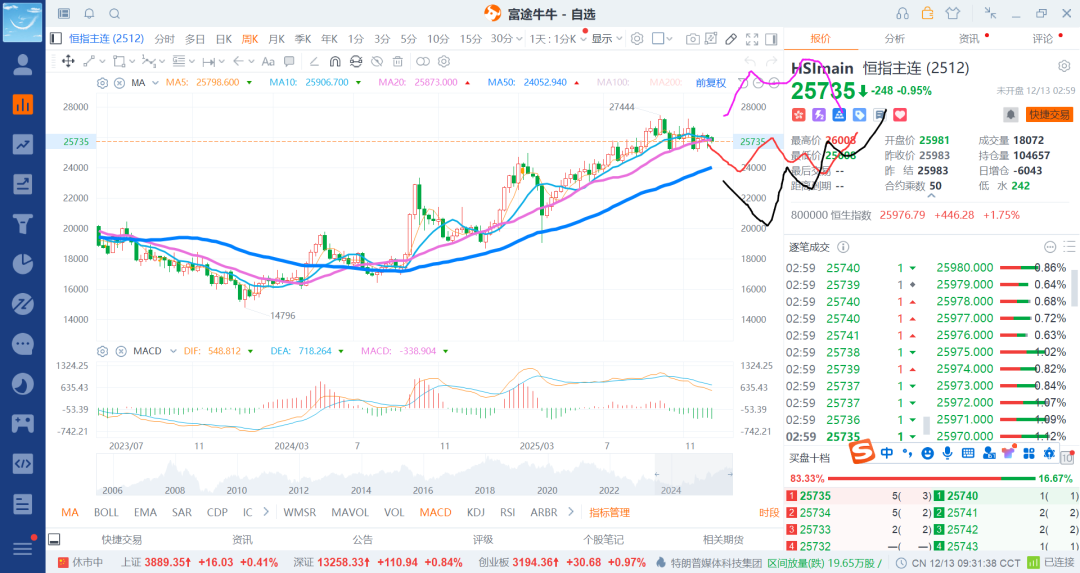Toggle MA200 line visibility
The width and height of the screenshot is (1080, 573).
(665, 83)
